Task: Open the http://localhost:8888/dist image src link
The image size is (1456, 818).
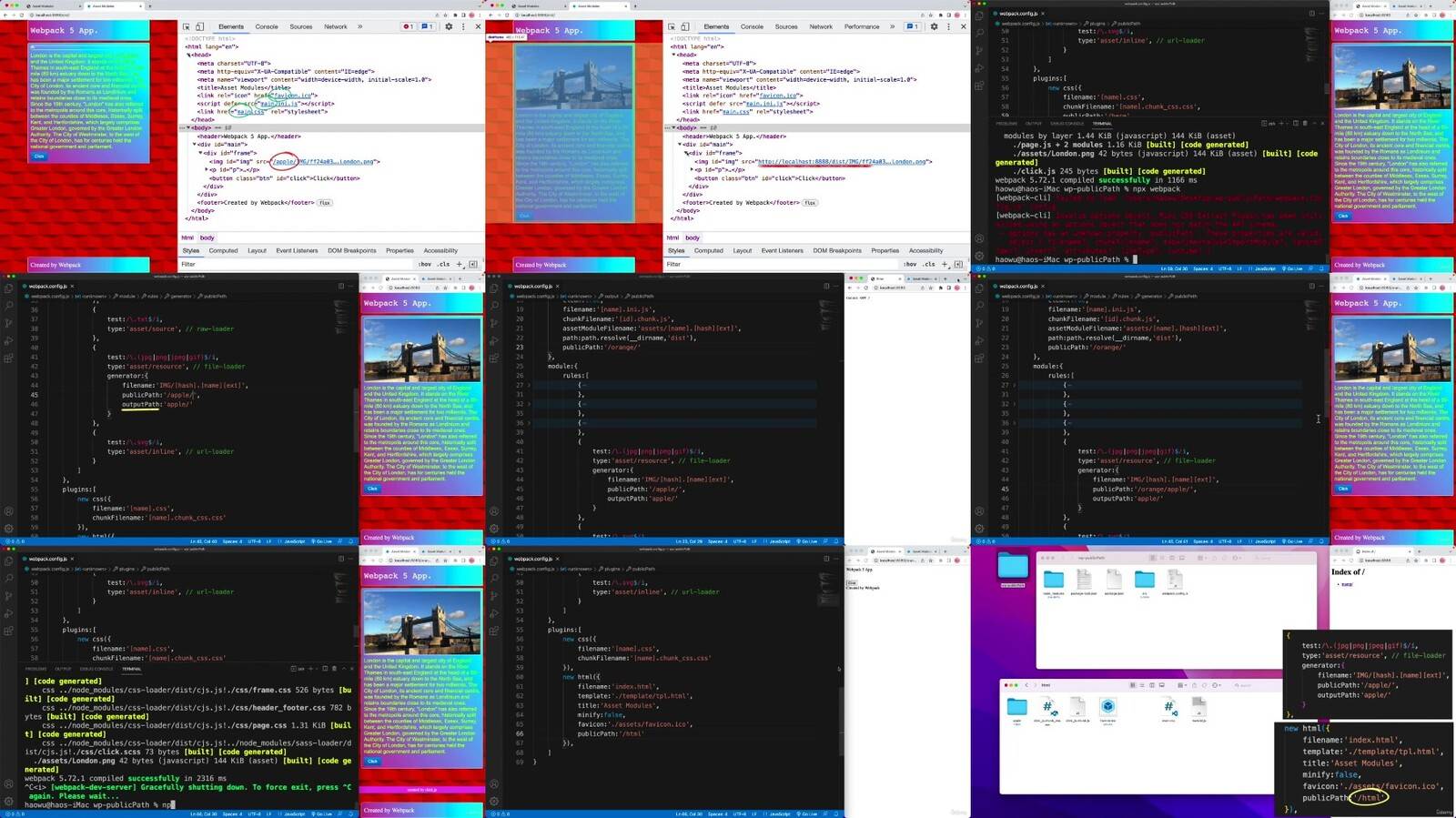Action: (843, 162)
